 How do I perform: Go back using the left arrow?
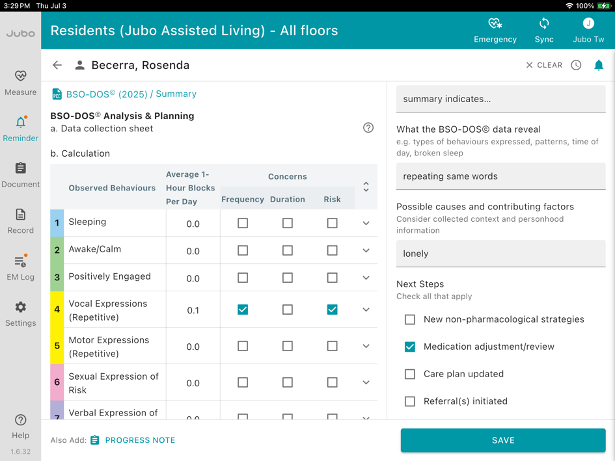[x=57, y=65]
